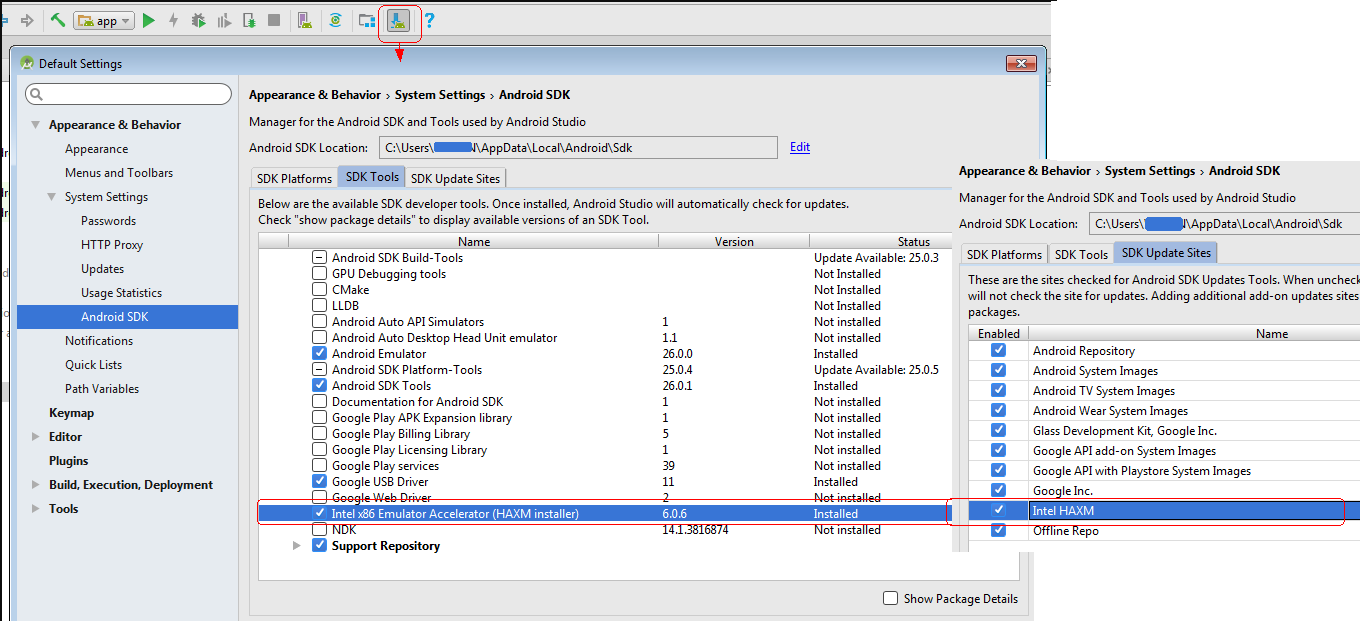Toggle GPU Debugging tools checkbox

point(319,274)
